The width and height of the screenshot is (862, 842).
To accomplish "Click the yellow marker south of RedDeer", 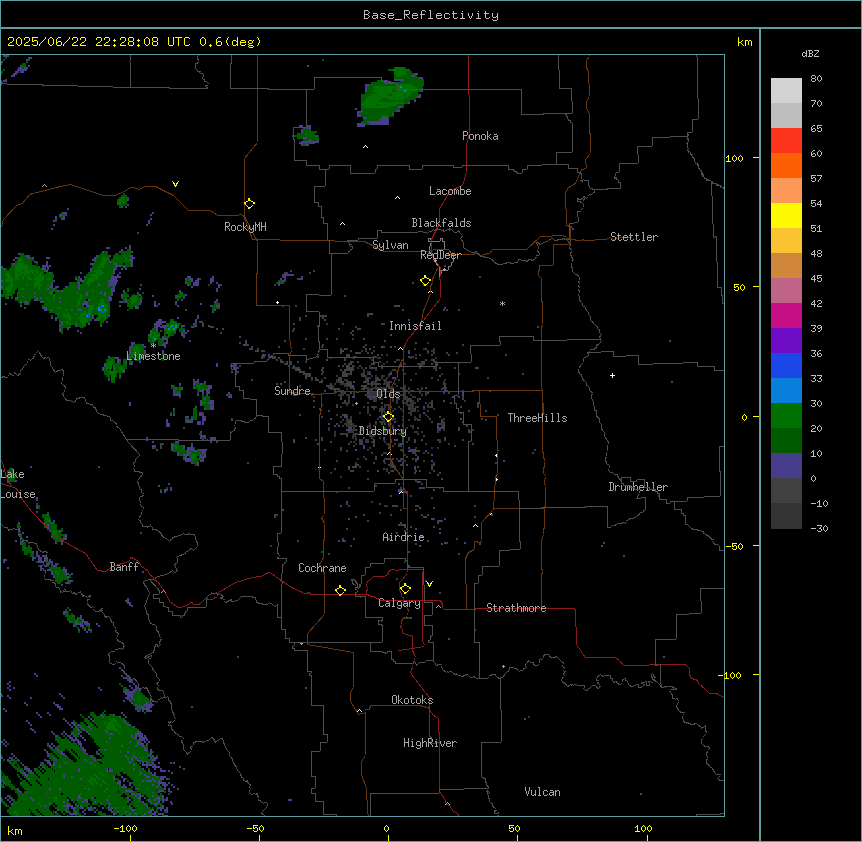I will (425, 281).
